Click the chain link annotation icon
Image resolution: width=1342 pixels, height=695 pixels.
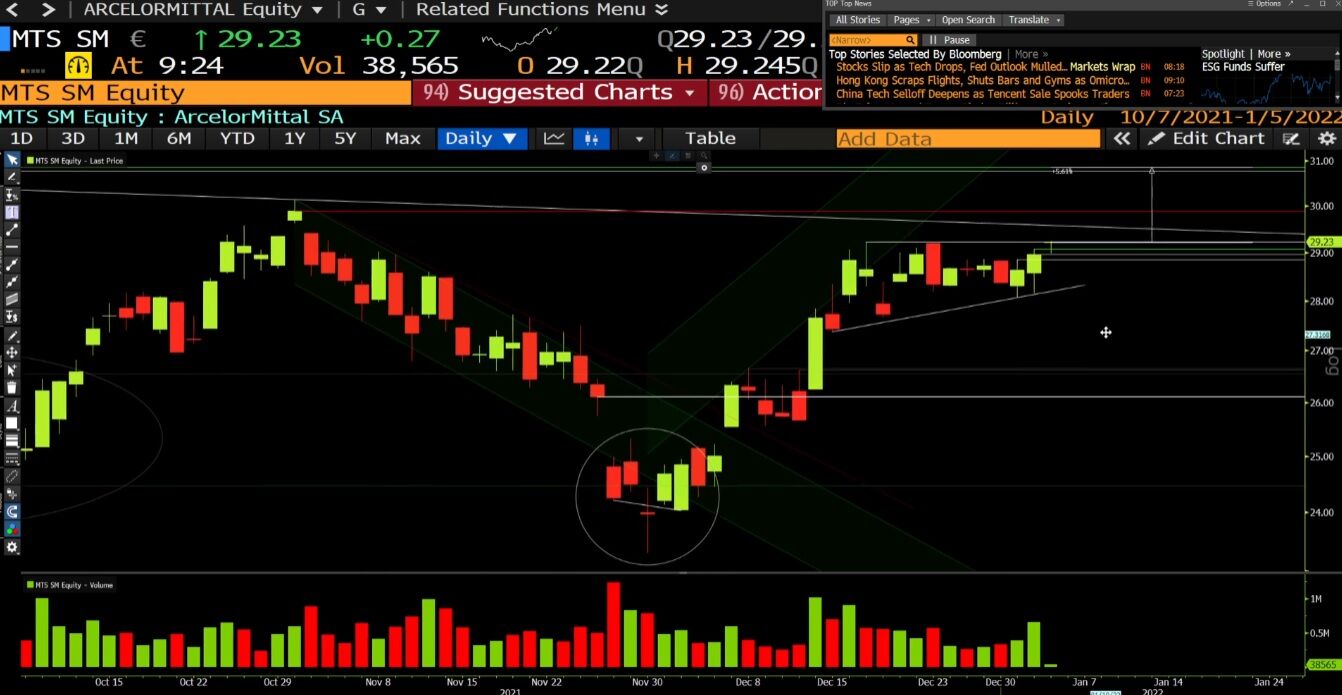(x=12, y=475)
